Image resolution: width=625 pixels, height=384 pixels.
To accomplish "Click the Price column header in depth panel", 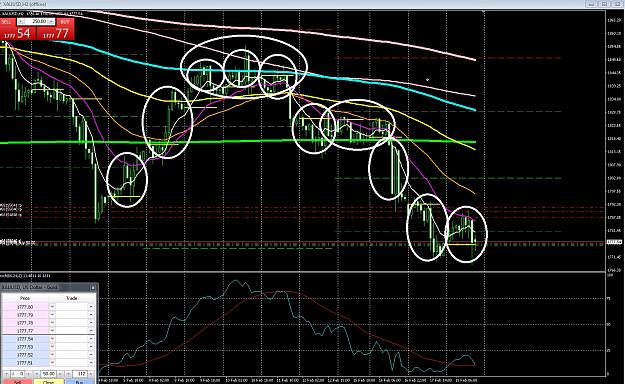I will pyautogui.click(x=25, y=298).
